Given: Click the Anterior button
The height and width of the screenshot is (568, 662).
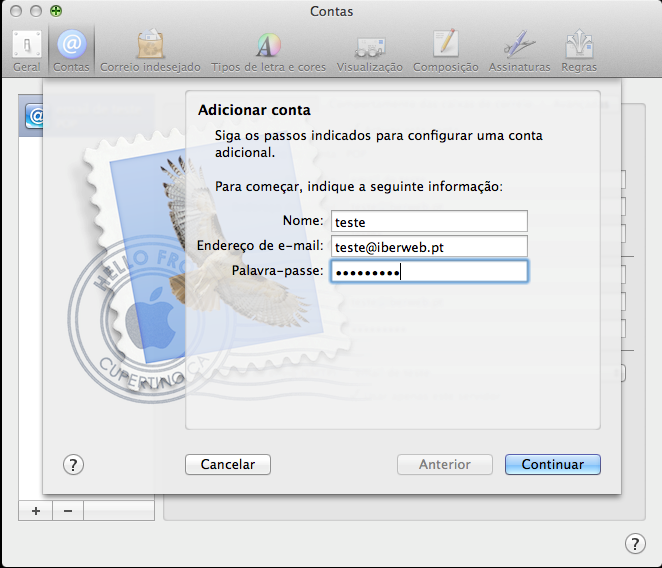Looking at the screenshot, I should tap(445, 464).
